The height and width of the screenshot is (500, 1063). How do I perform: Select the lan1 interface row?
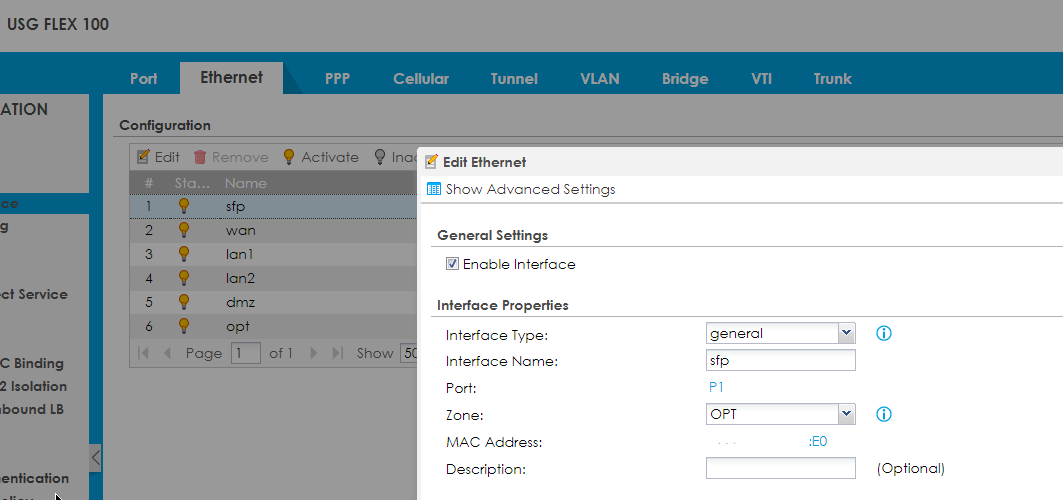click(x=240, y=254)
